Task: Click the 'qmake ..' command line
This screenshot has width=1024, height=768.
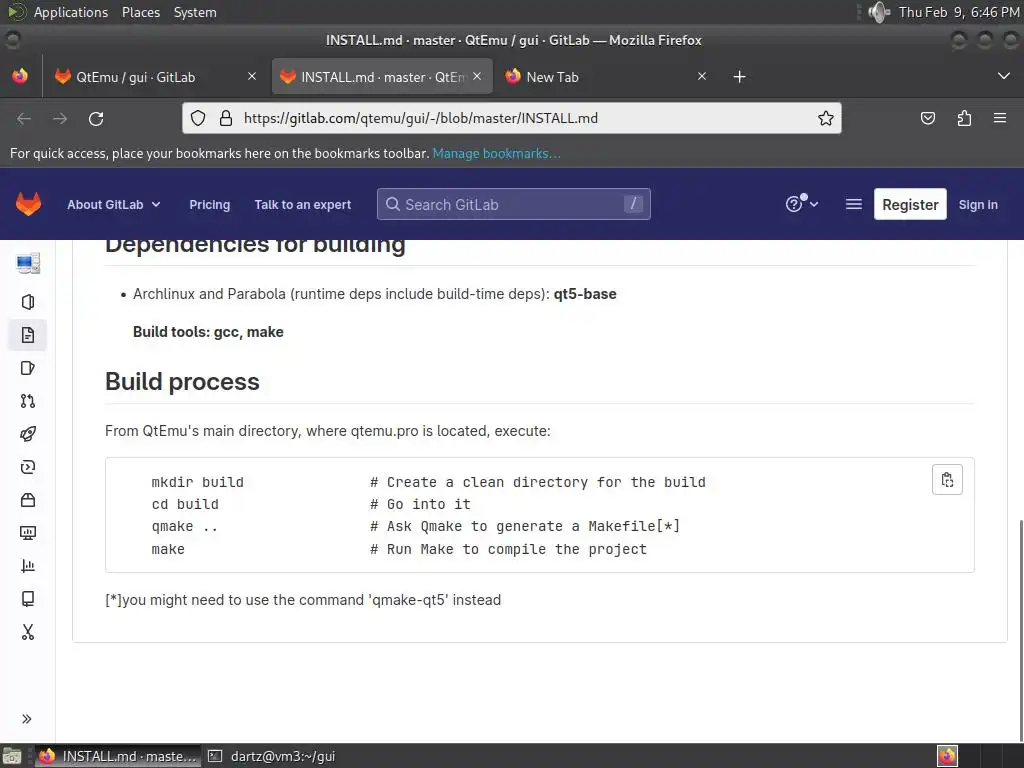Action: coord(184,526)
